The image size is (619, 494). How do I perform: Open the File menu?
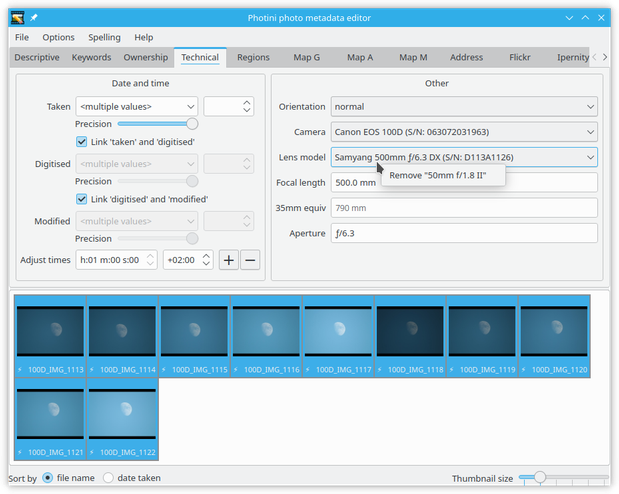22,37
